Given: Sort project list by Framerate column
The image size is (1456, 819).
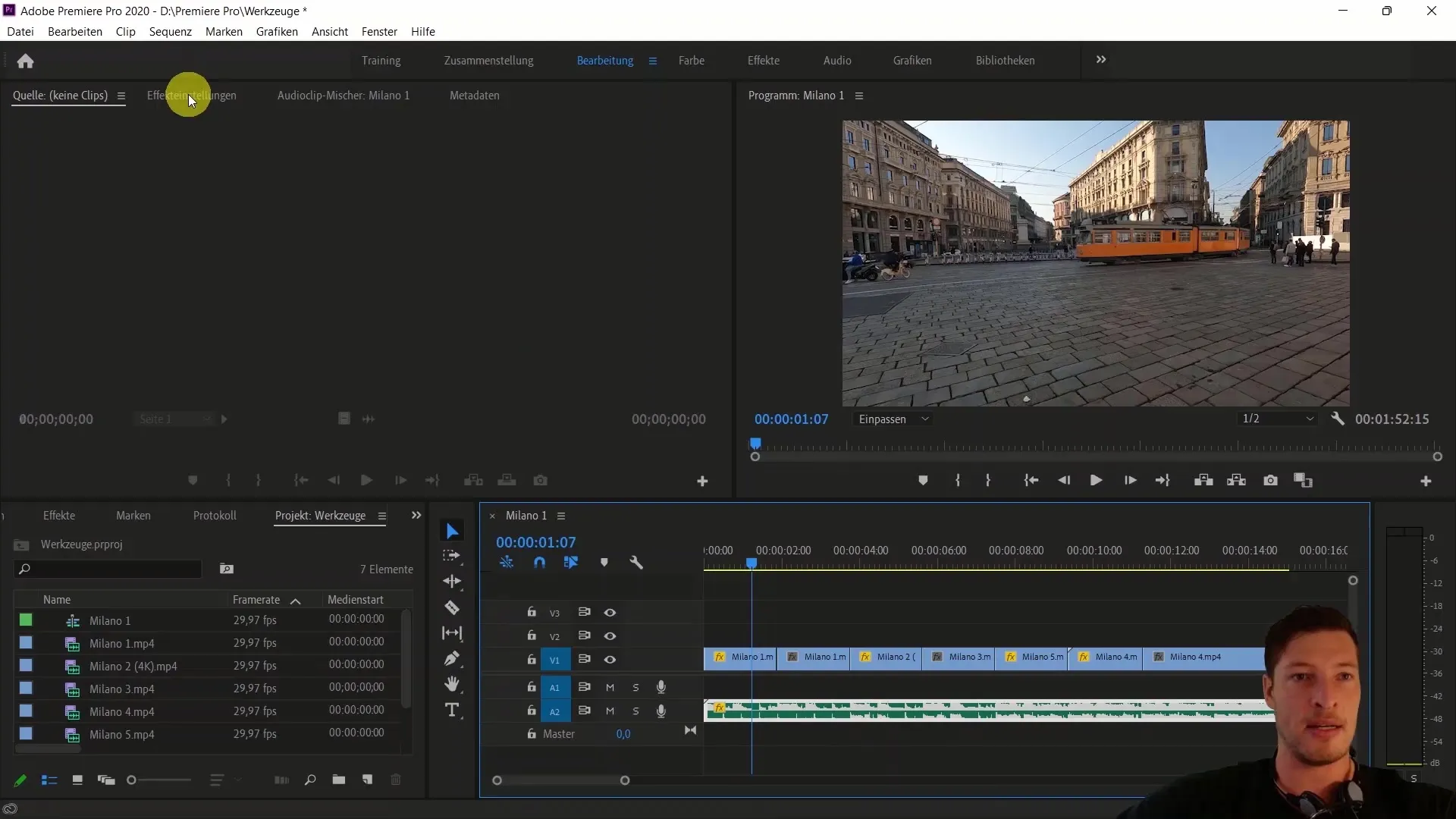Looking at the screenshot, I should coord(256,600).
